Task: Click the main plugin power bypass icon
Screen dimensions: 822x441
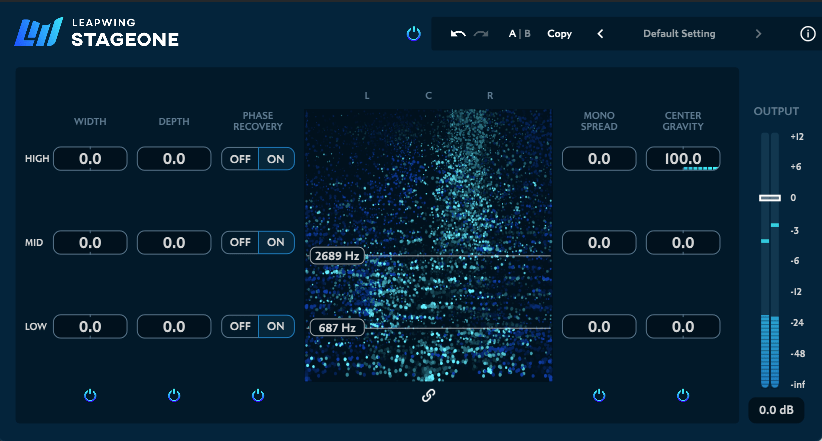Action: click(x=414, y=34)
